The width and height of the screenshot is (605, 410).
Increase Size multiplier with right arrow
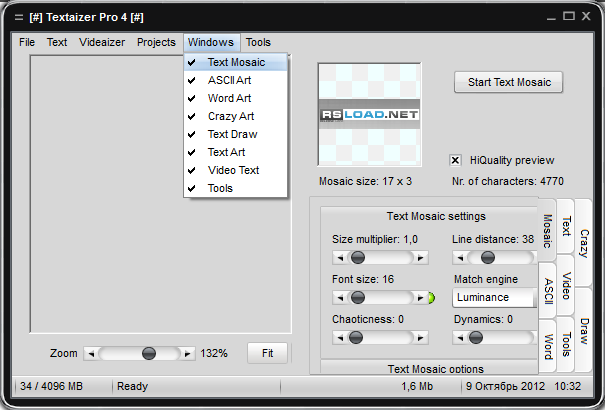click(x=421, y=258)
